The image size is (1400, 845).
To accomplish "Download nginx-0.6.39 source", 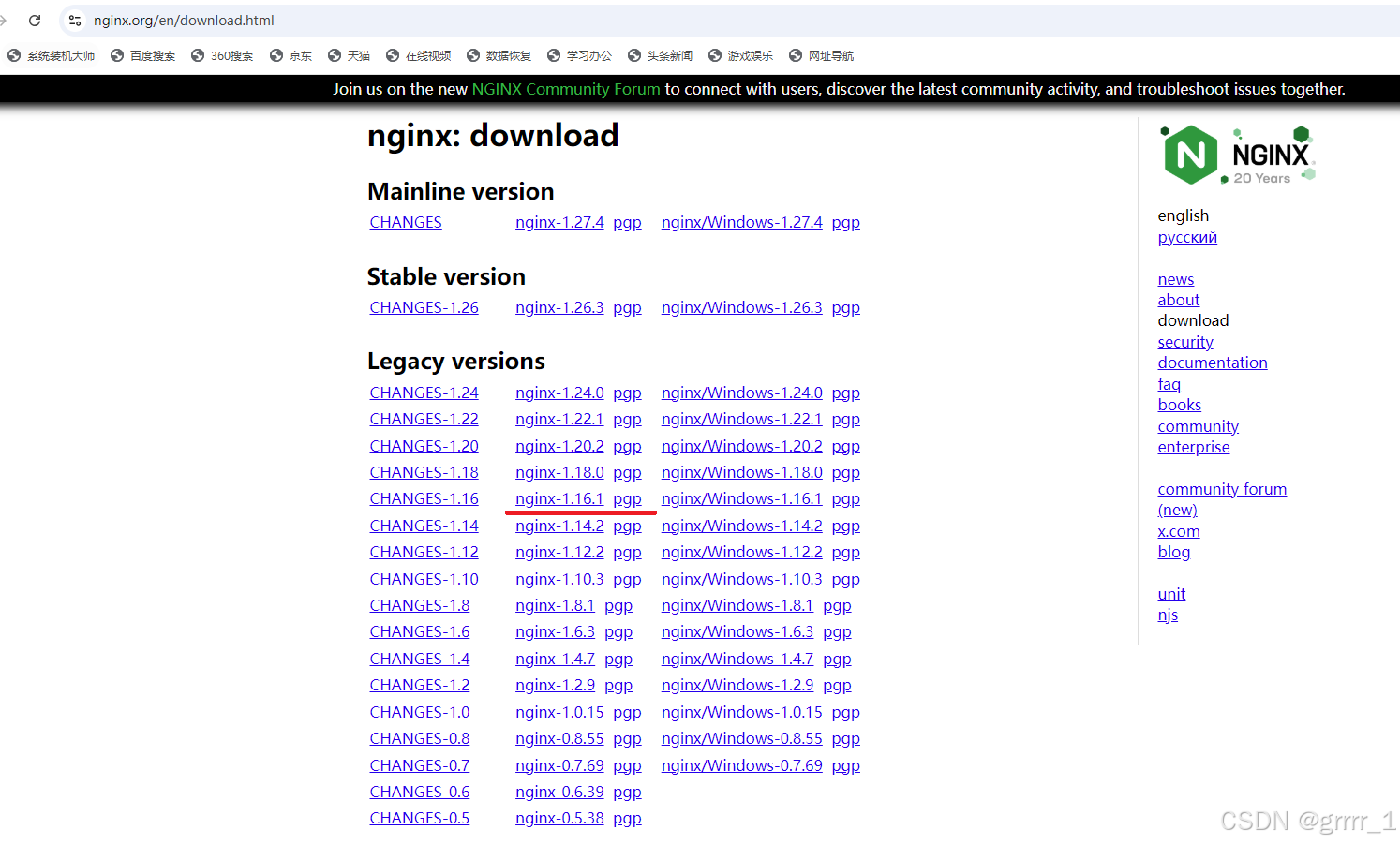I will [x=559, y=792].
